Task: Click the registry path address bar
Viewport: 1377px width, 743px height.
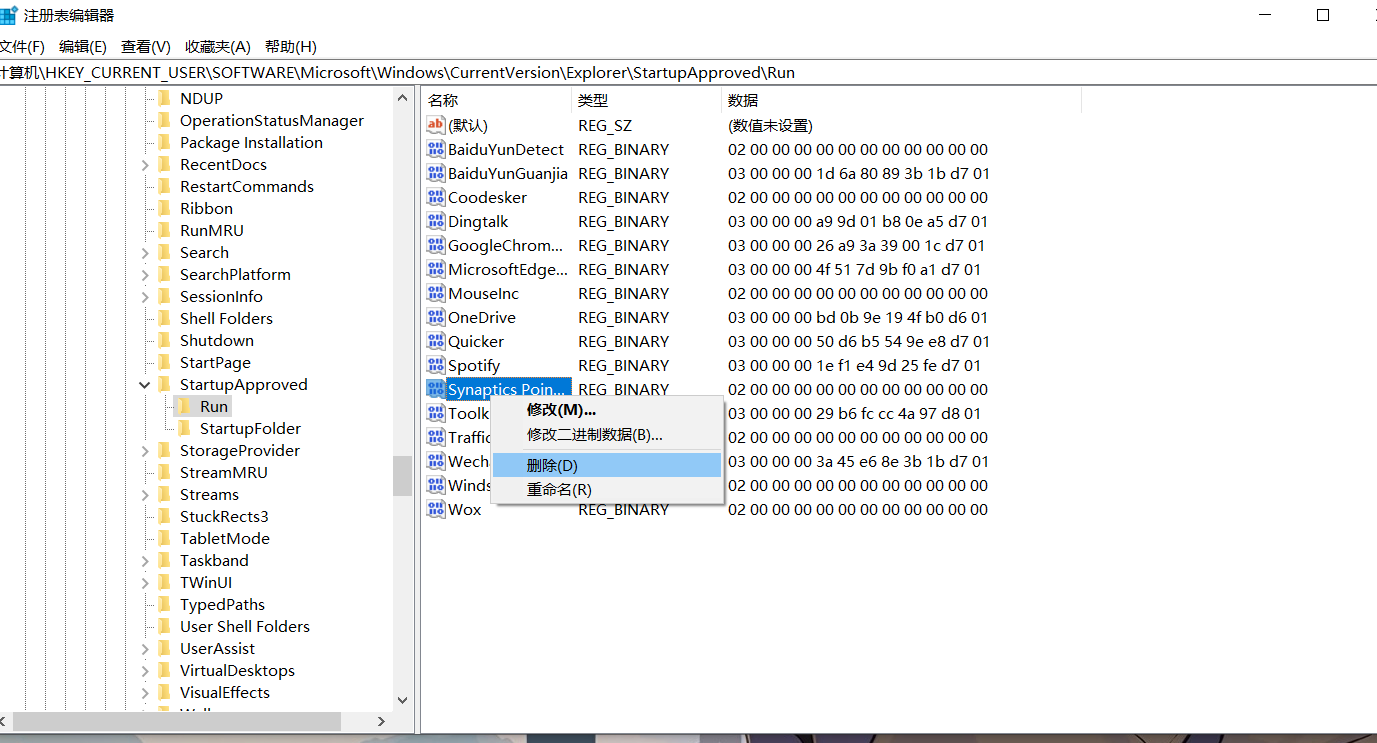Action: (x=688, y=73)
